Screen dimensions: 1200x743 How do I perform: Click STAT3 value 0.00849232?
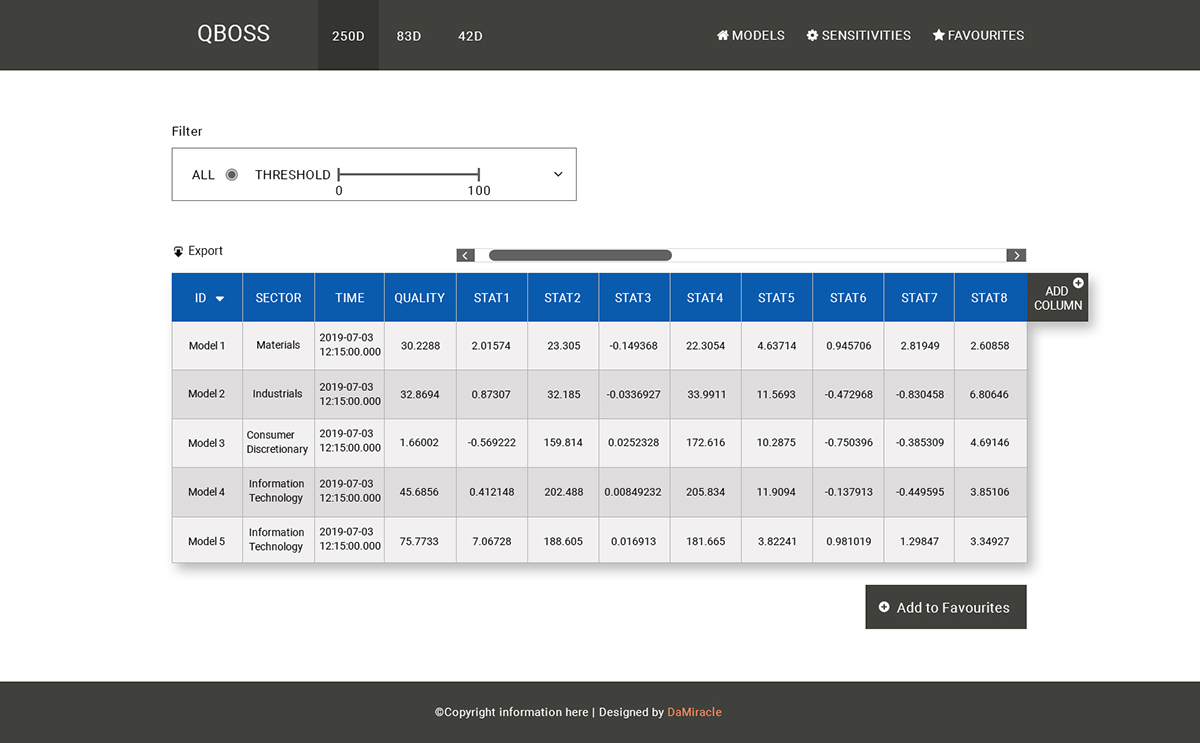pos(634,492)
